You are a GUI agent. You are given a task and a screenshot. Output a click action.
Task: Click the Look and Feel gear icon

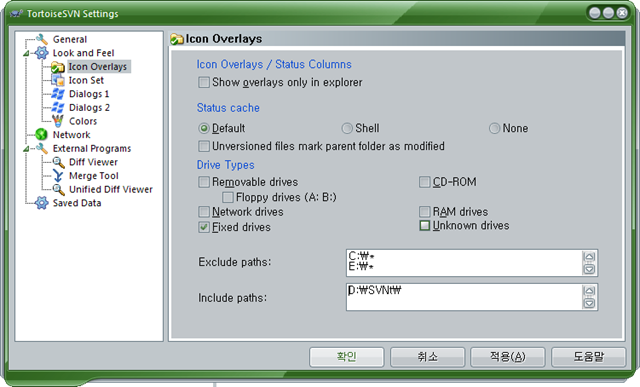pyautogui.click(x=41, y=53)
